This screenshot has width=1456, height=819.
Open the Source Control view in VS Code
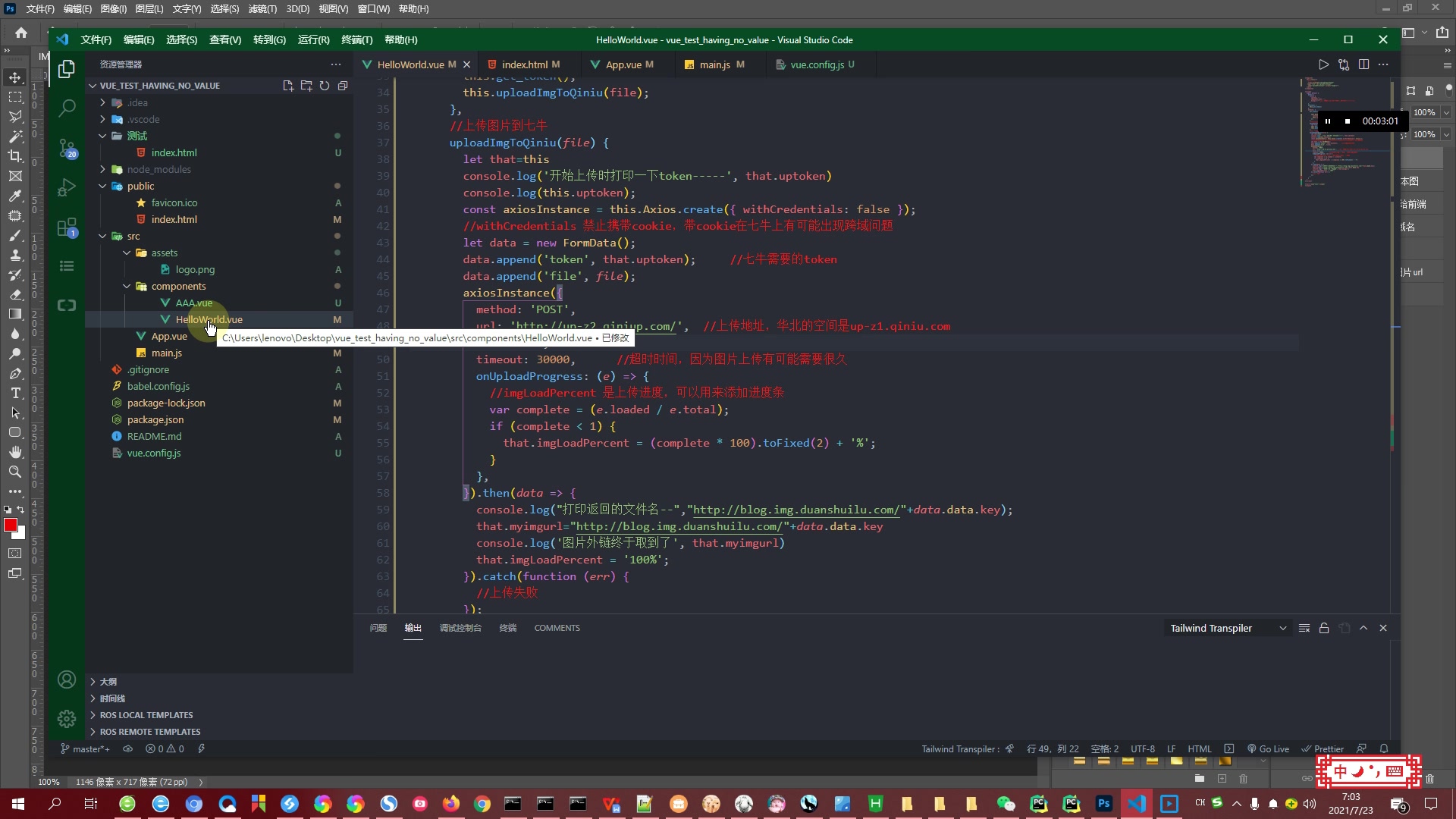pyautogui.click(x=67, y=149)
